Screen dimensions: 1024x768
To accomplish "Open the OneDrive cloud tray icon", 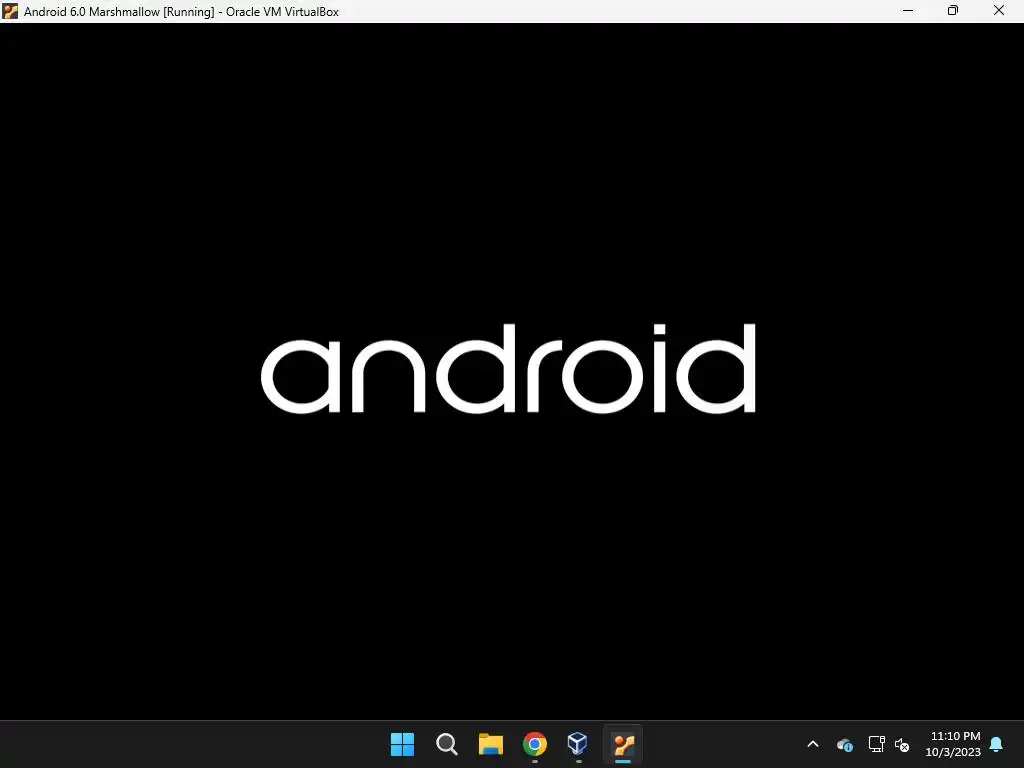I will click(844, 744).
